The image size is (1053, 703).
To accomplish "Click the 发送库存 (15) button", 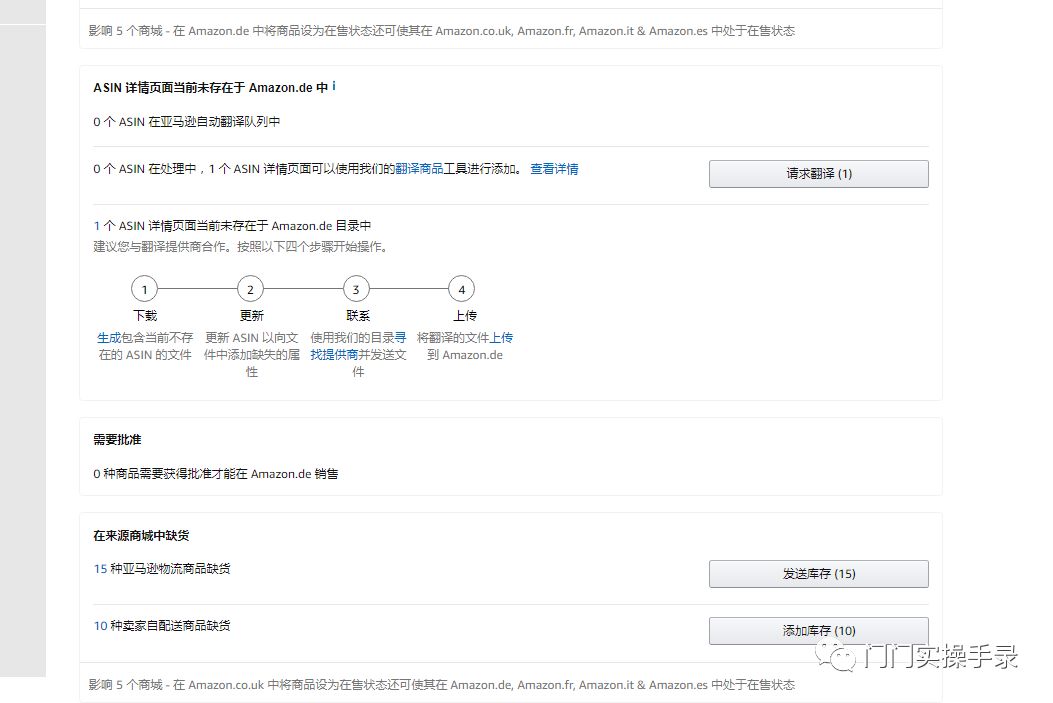I will [x=819, y=574].
